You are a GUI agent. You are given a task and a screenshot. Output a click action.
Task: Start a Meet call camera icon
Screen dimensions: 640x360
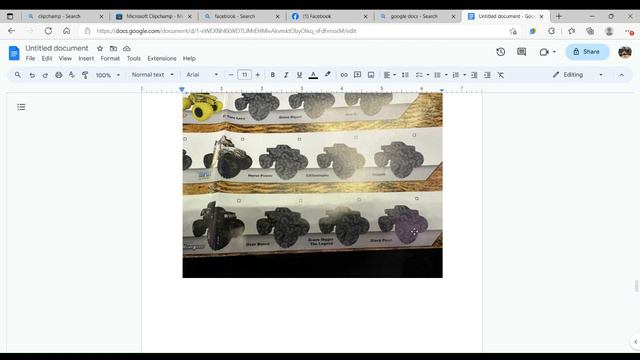pyautogui.click(x=544, y=52)
